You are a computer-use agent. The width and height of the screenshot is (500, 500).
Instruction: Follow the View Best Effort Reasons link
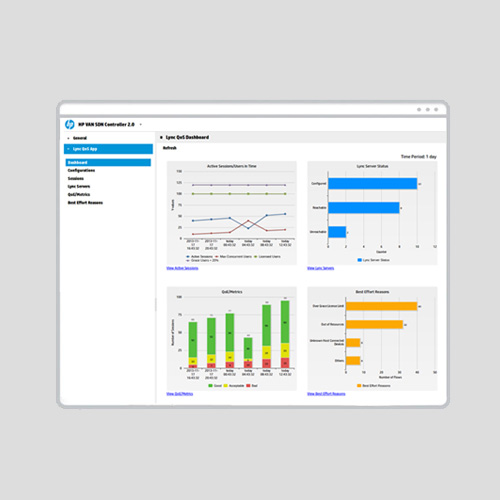(326, 394)
